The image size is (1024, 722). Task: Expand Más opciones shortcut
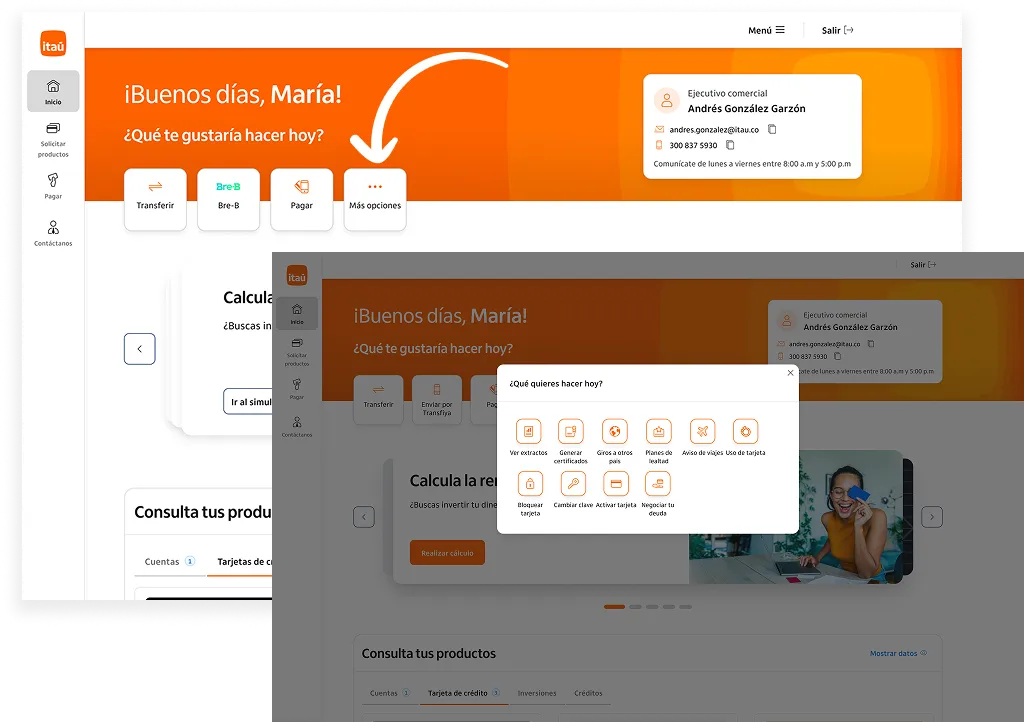375,199
